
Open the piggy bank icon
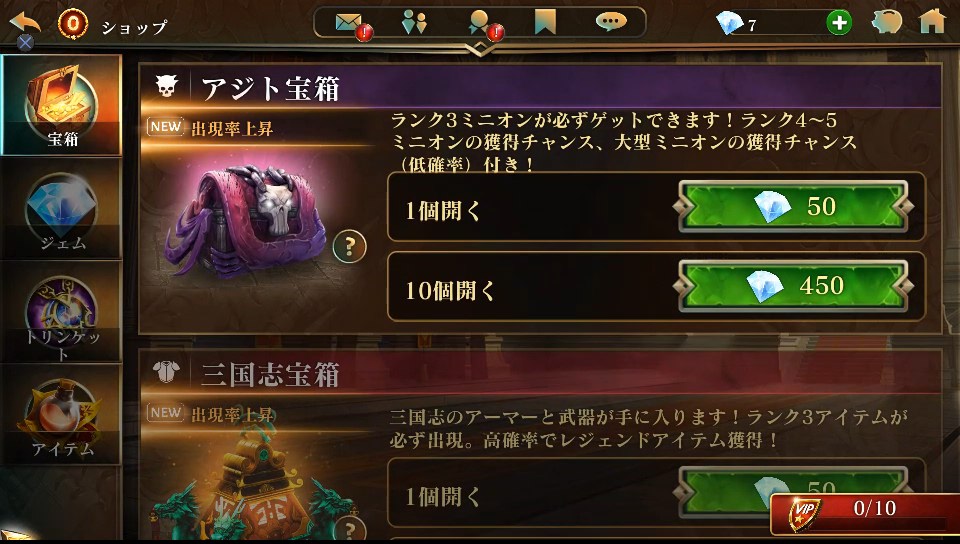887,23
